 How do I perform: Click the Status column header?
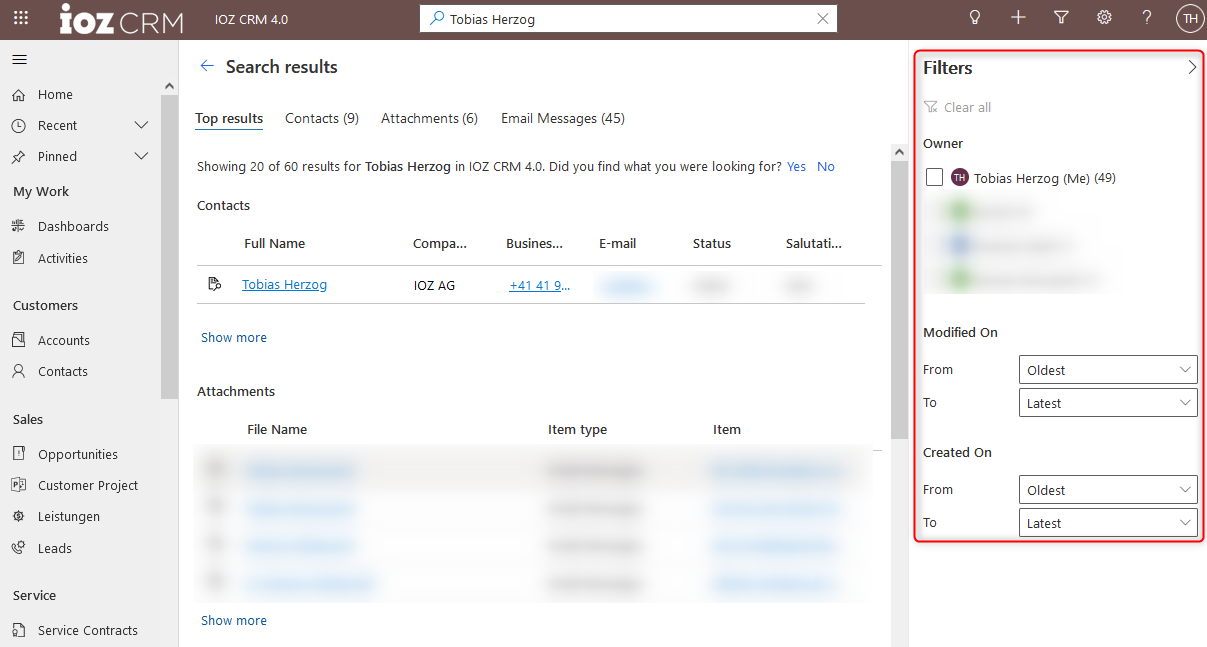[711, 243]
